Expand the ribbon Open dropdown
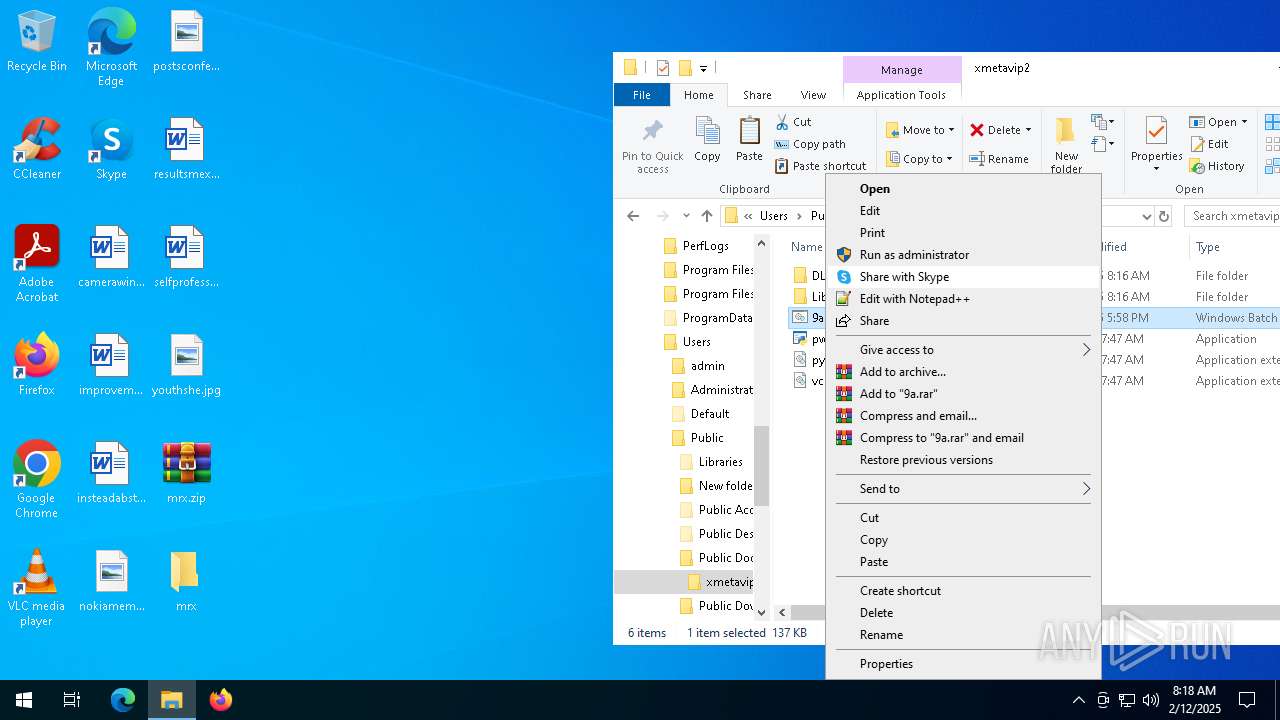This screenshot has height=720, width=1280. (1244, 122)
